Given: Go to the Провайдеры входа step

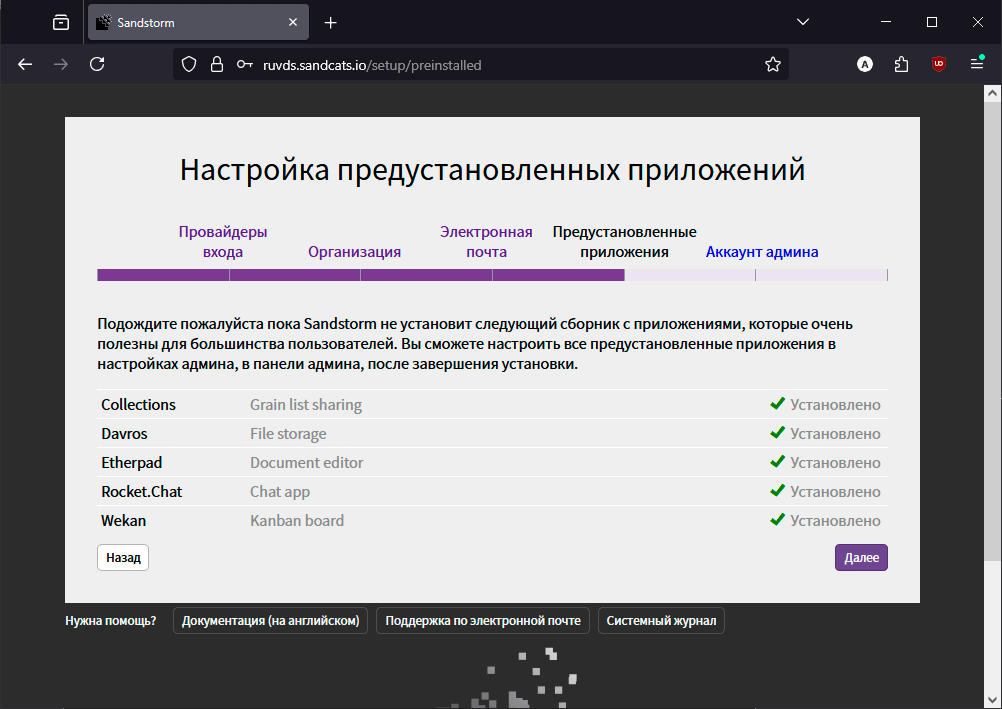Looking at the screenshot, I should coord(223,242).
